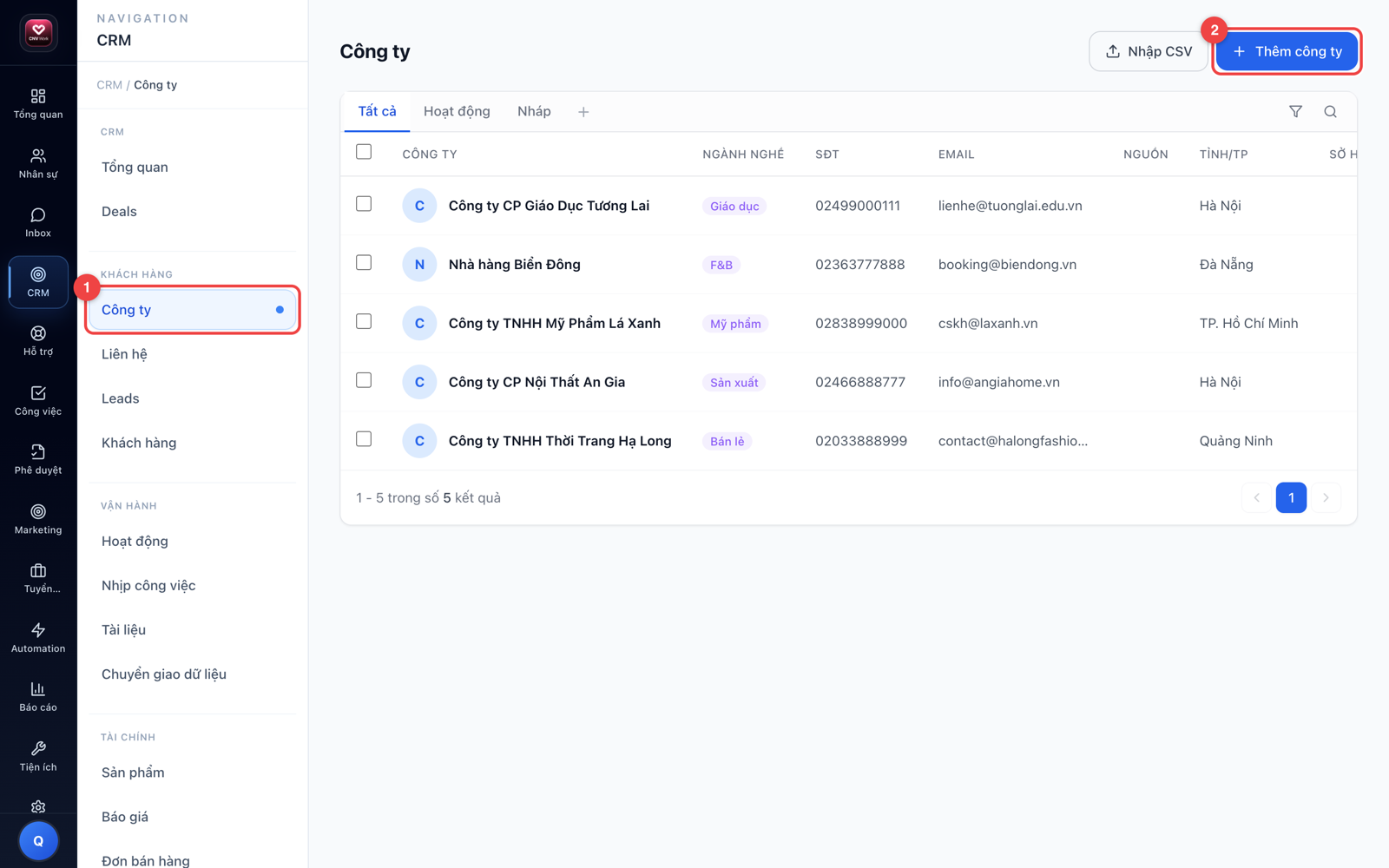Open Tổng quan in the CRM navigation
The height and width of the screenshot is (868, 1389).
click(x=193, y=167)
